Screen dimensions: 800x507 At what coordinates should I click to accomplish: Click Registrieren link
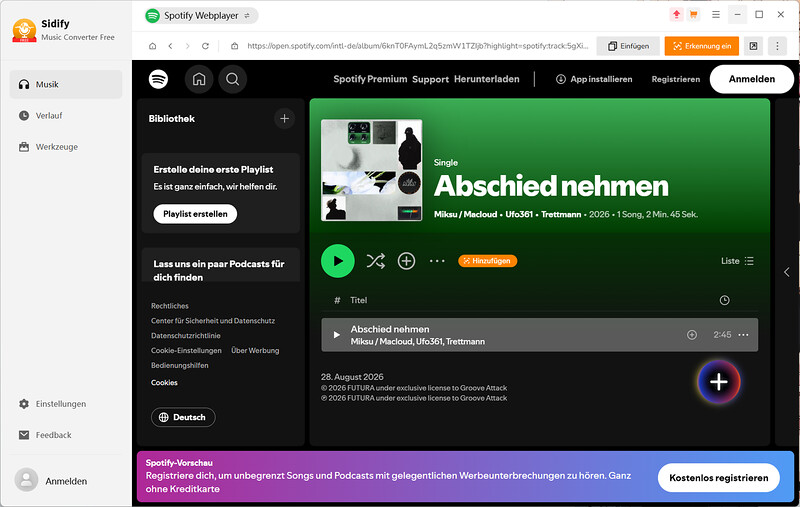[676, 79]
